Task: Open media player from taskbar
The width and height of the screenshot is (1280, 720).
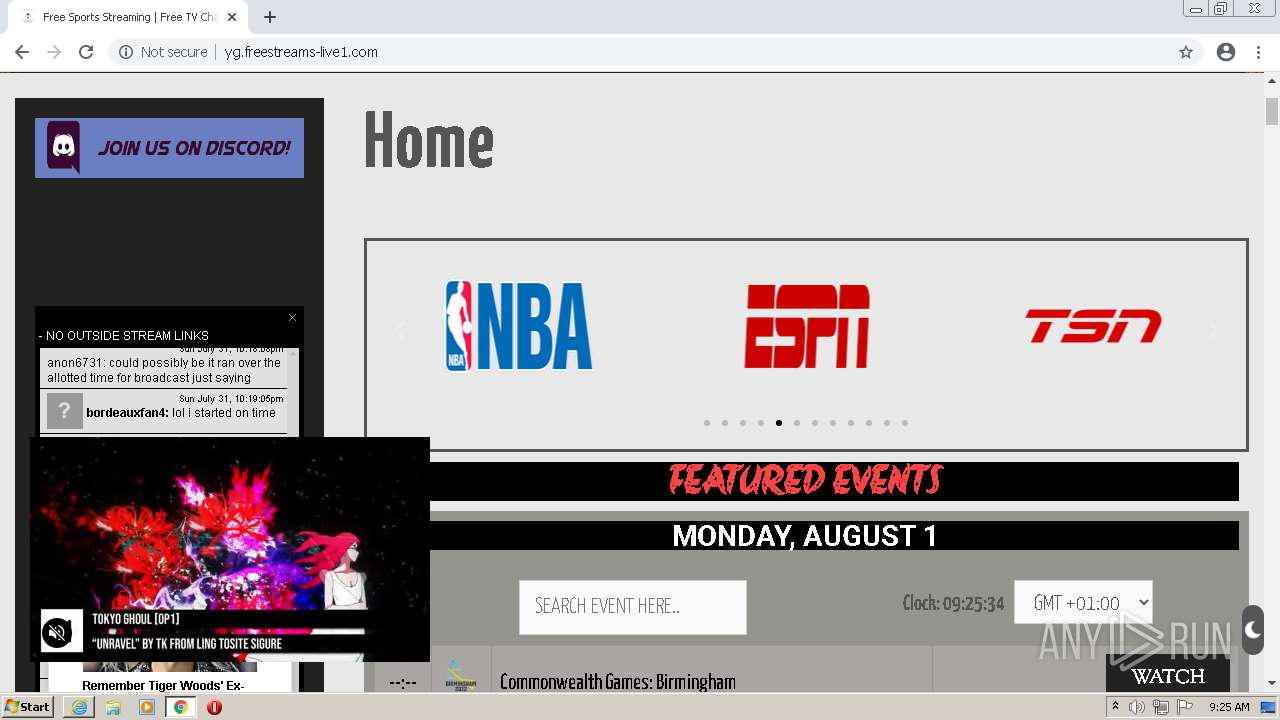Action: (x=147, y=707)
